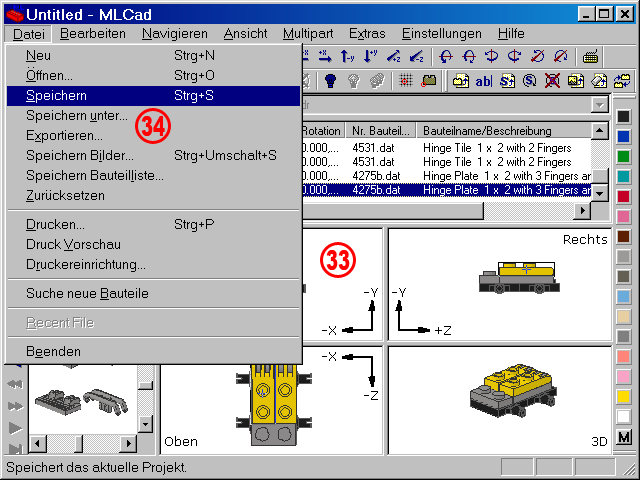Select highlighted 4275b.dat Hinge Plate row
Image resolution: width=640 pixels, height=480 pixels.
coord(447,190)
